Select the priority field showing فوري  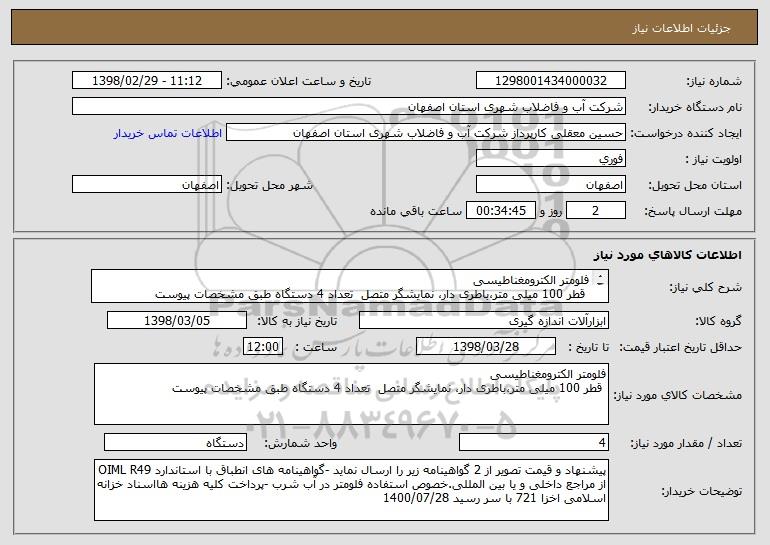click(550, 159)
